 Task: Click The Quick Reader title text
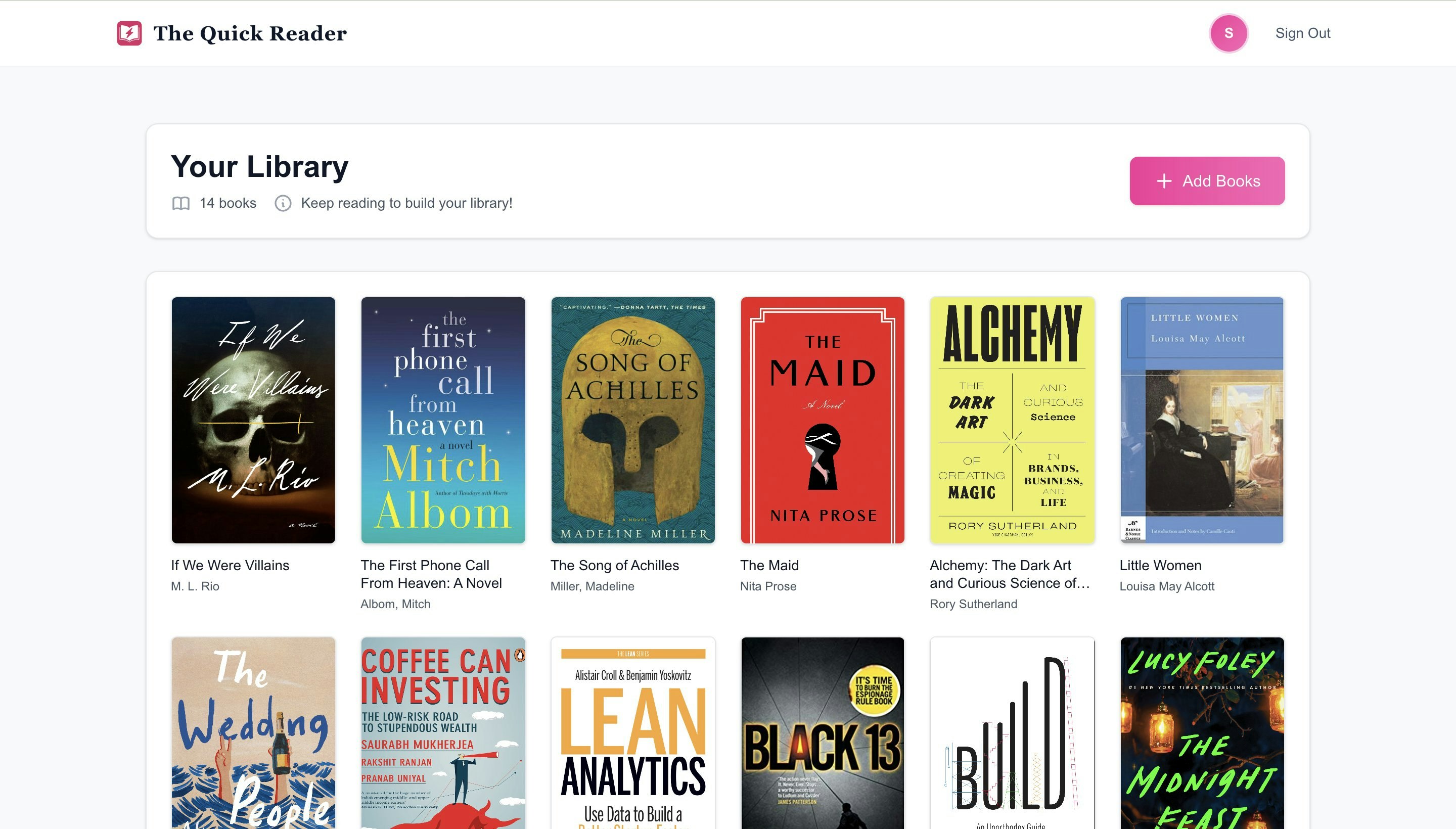click(250, 33)
